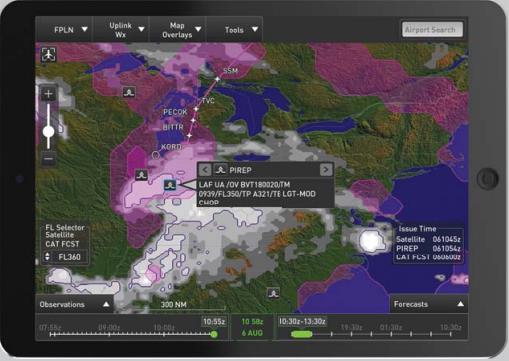Click the PECOK waypoint label
Viewport: 509px width, 361px height.
(x=175, y=112)
